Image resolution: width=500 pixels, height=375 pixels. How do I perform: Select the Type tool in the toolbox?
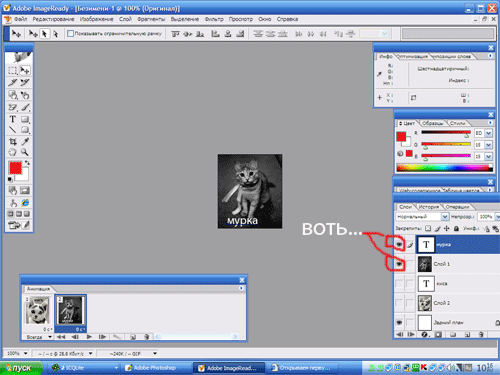point(13,119)
